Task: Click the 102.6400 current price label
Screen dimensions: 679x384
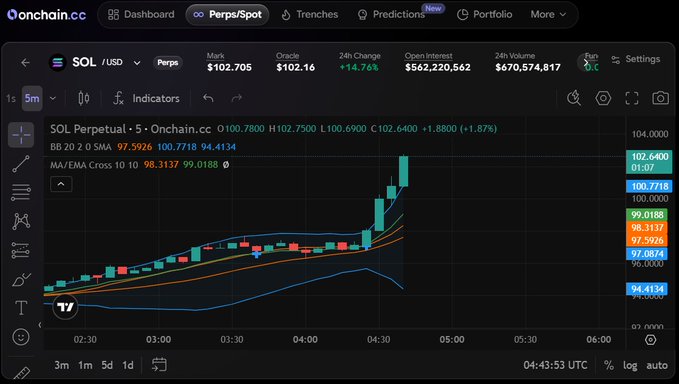Action: tap(649, 162)
